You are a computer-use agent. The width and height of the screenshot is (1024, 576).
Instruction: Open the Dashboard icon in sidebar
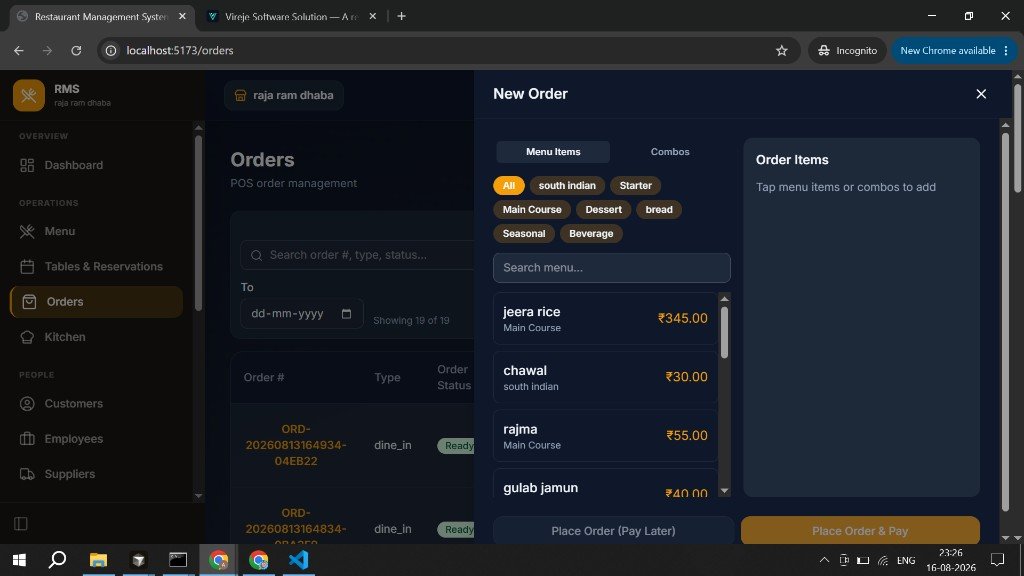pyautogui.click(x=27, y=165)
